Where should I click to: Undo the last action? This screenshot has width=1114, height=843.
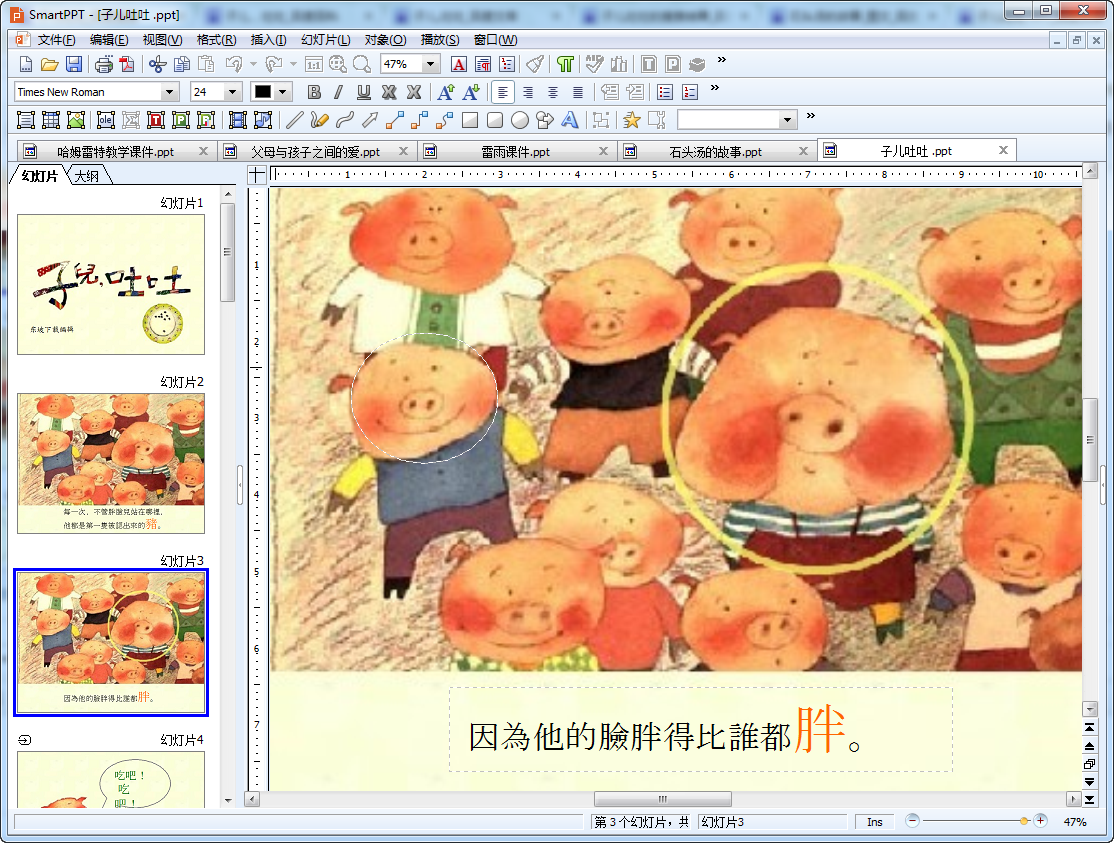tap(234, 65)
